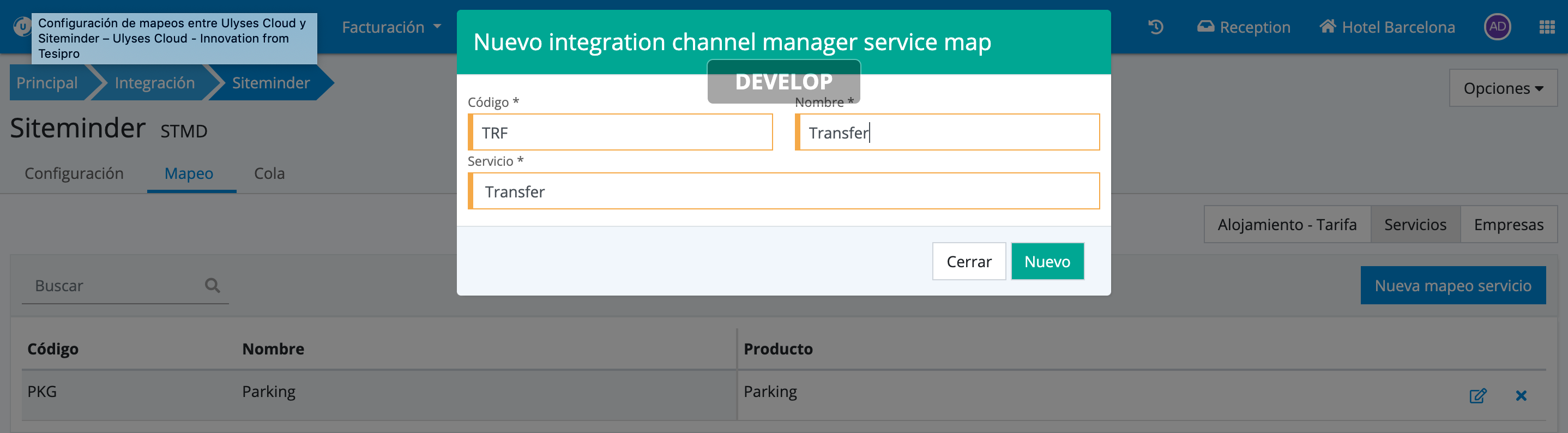Click the Ulyses Cloud logo icon

[x=22, y=27]
